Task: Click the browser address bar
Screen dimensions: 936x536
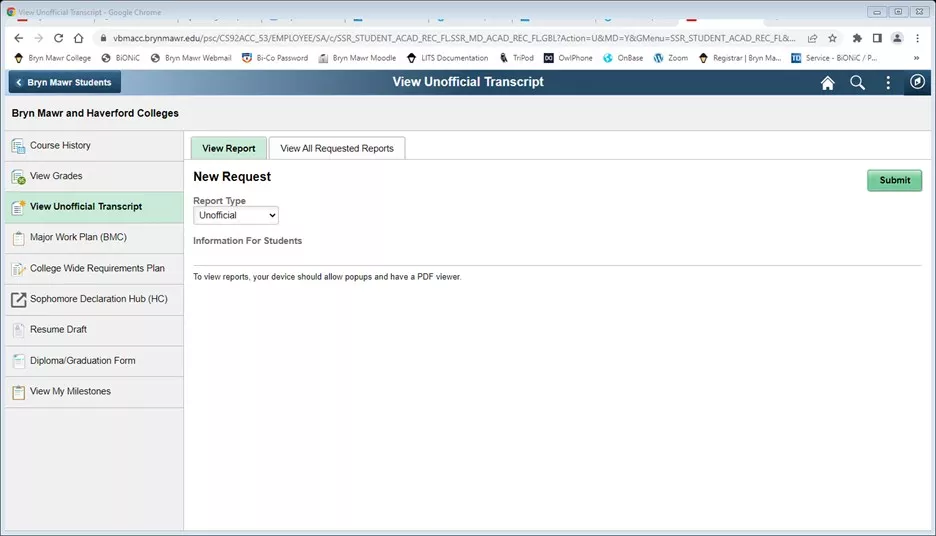Action: pos(454,38)
